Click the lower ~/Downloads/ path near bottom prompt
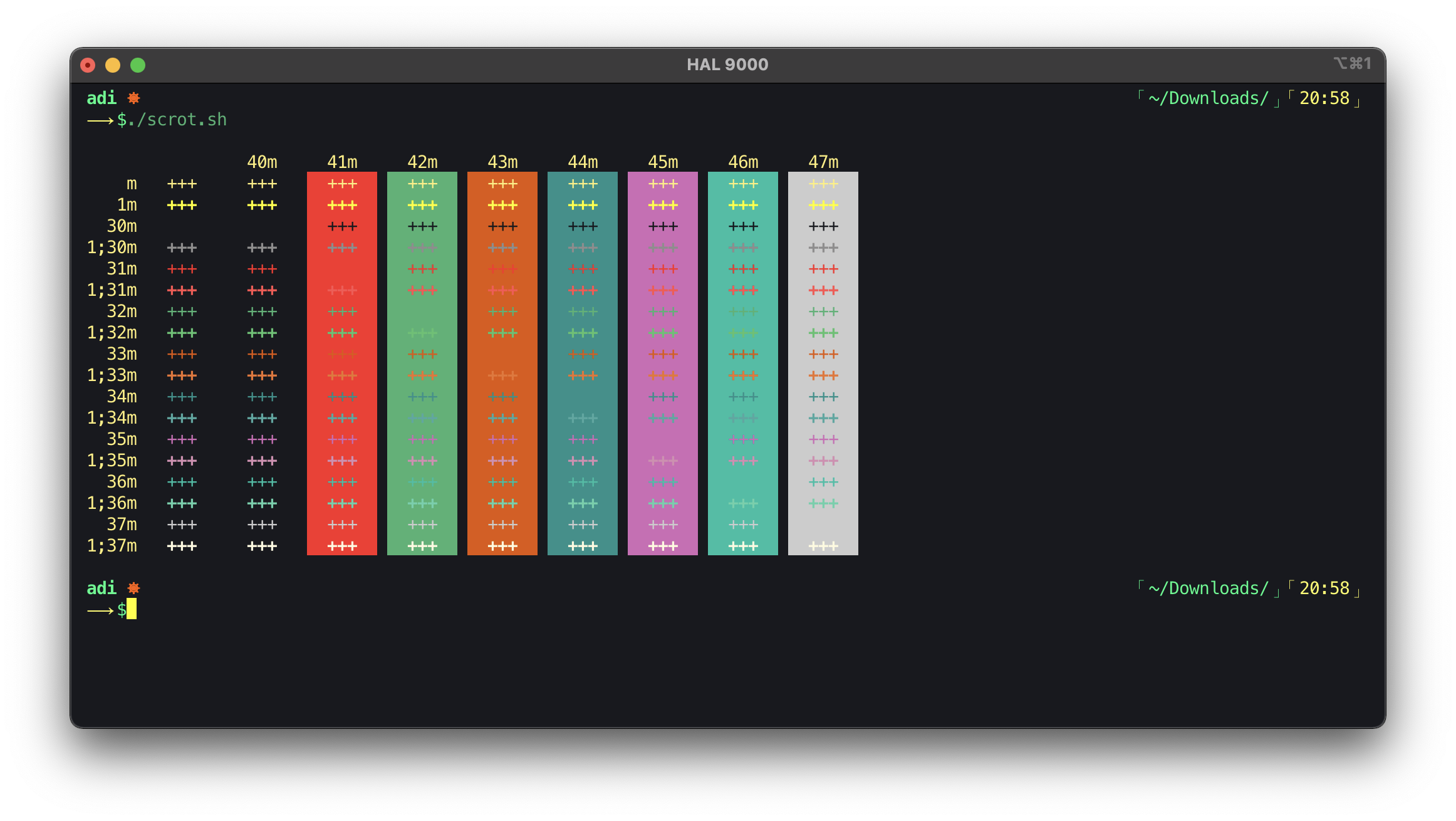1456x821 pixels. [x=1209, y=588]
